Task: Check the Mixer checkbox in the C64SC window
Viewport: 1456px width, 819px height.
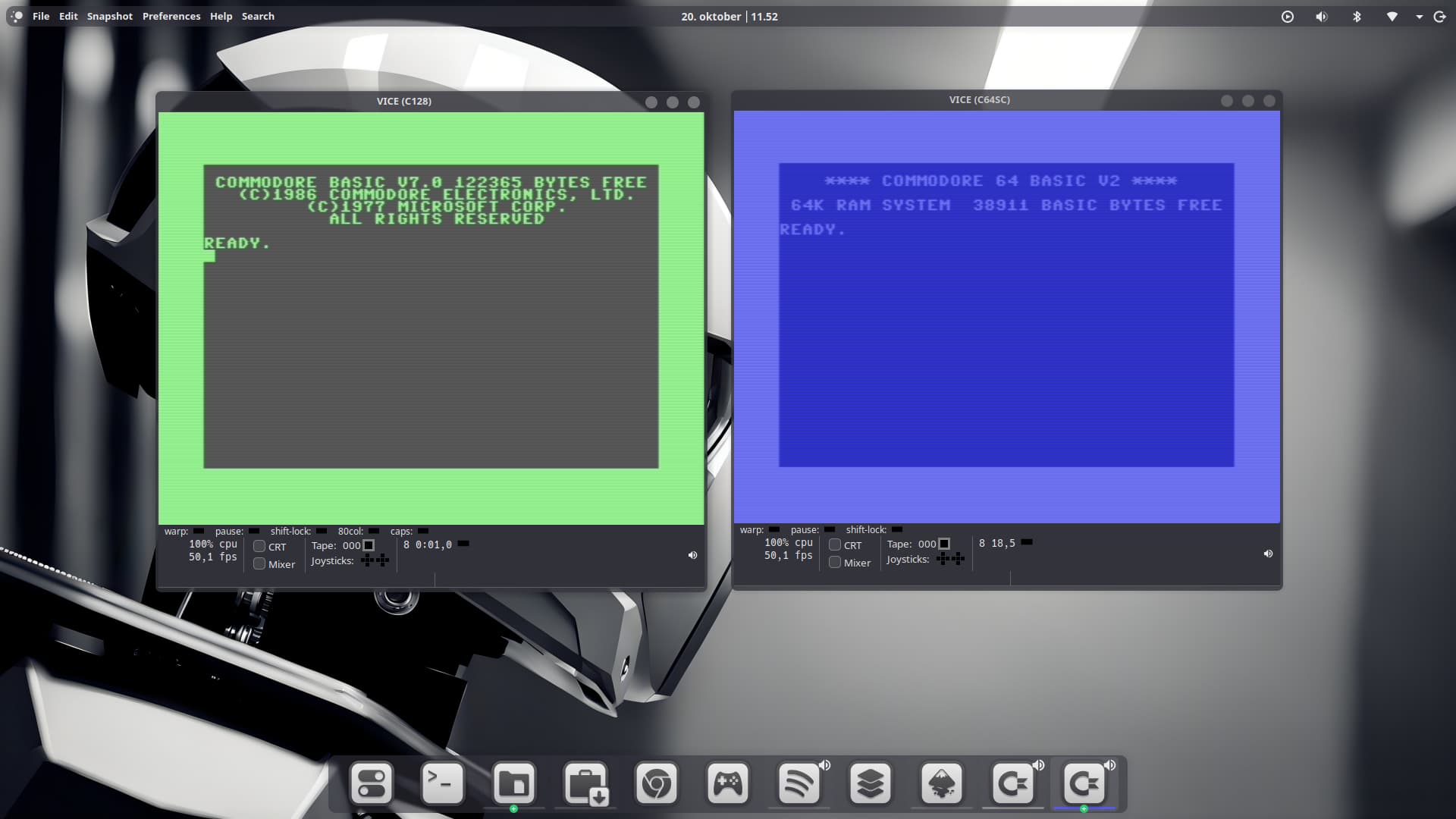Action: coord(835,562)
